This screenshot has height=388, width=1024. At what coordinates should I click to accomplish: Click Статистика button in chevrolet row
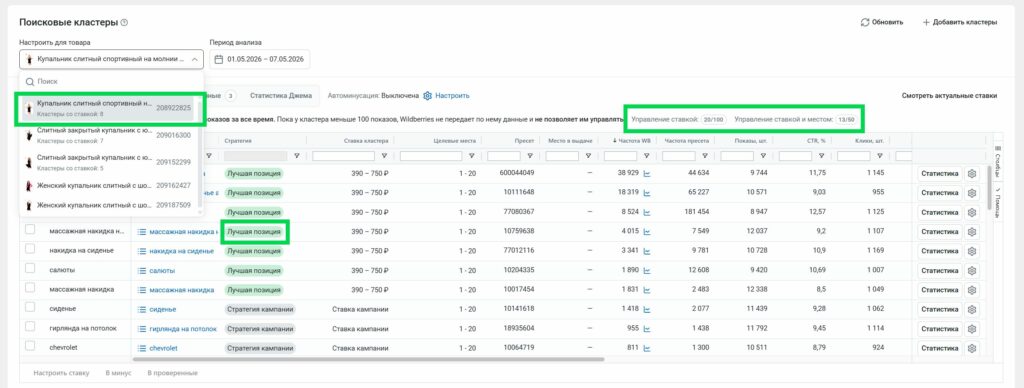click(939, 348)
